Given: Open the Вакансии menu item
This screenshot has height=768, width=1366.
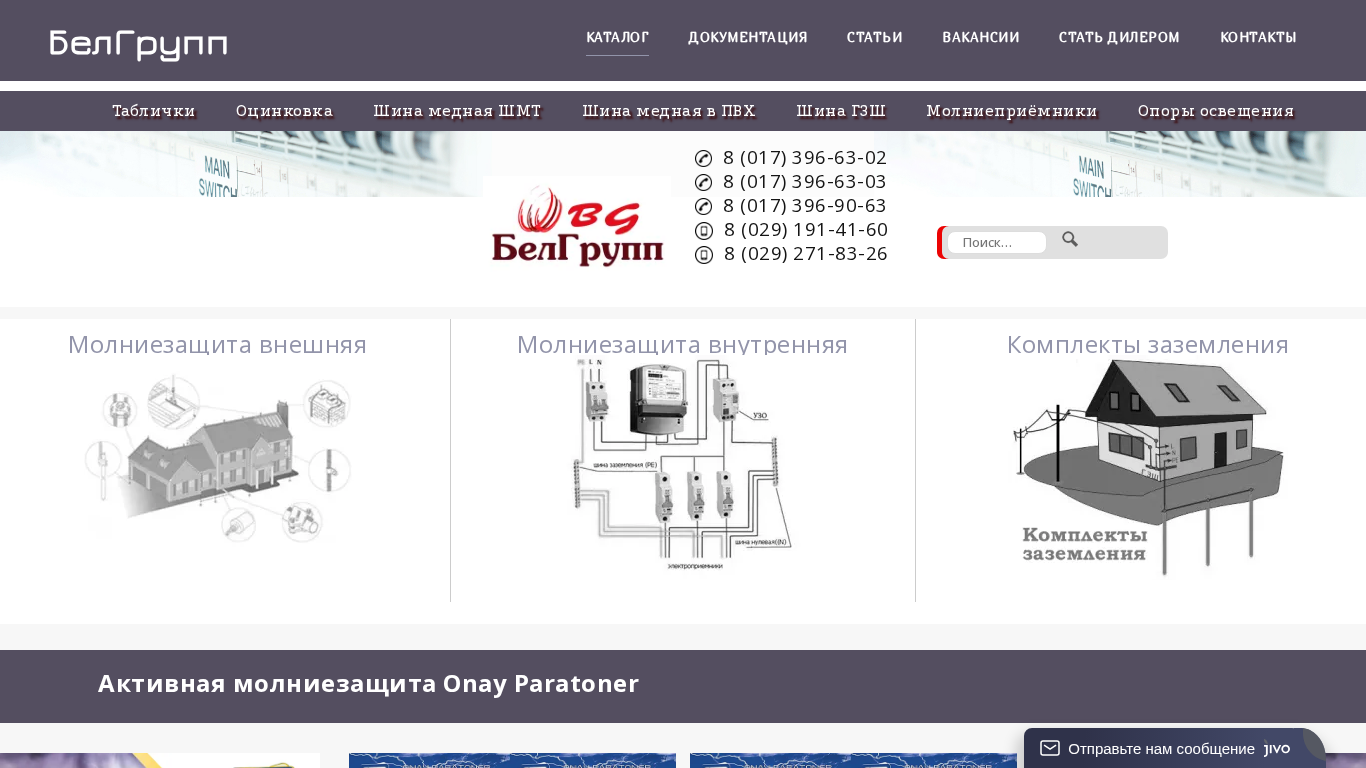Looking at the screenshot, I should (981, 37).
